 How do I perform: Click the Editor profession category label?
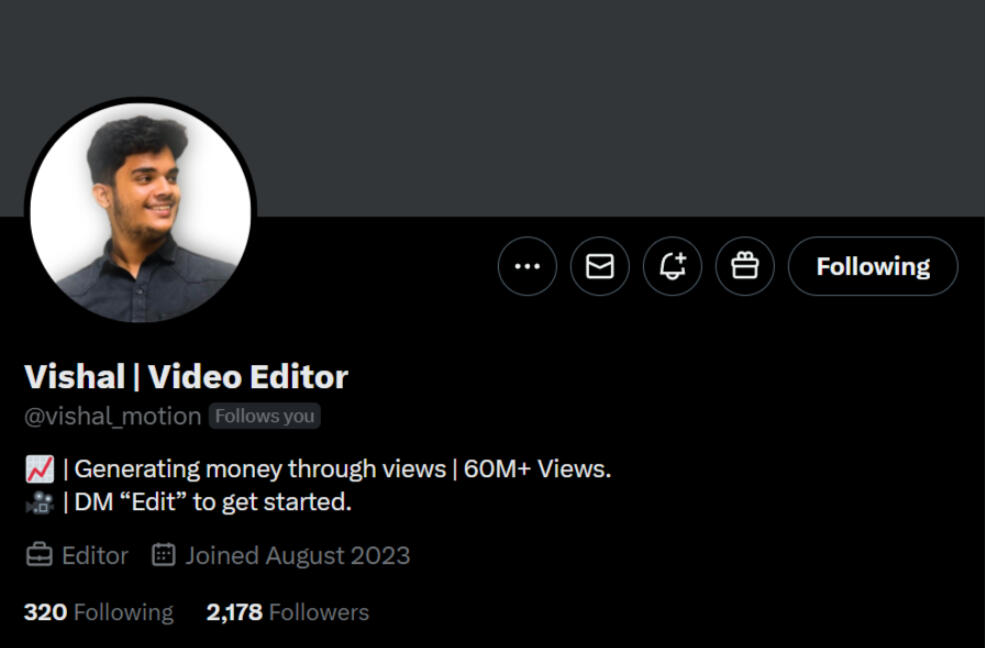pyautogui.click(x=95, y=556)
